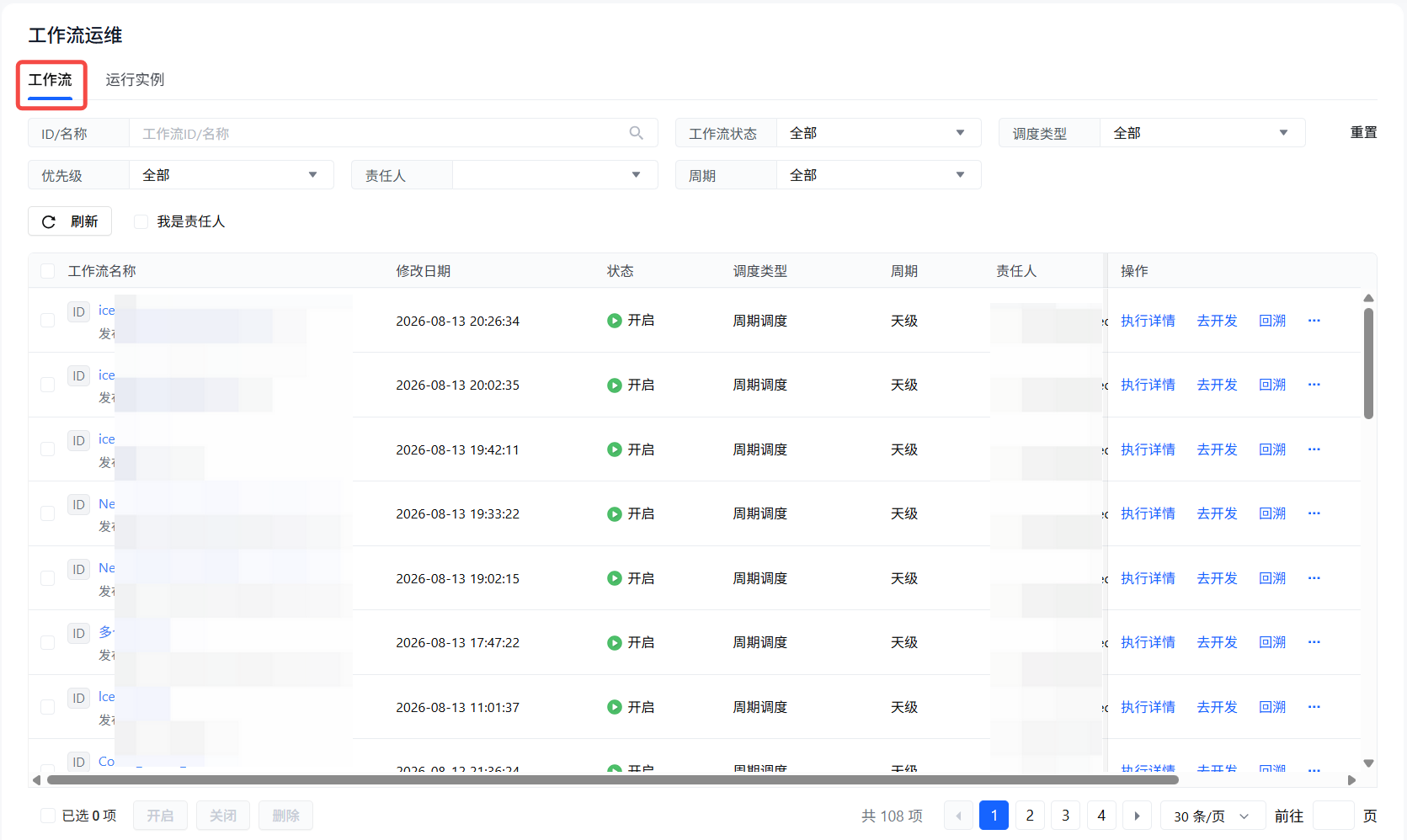
Task: Open the 30 条/页 page size selector
Action: 1212,816
